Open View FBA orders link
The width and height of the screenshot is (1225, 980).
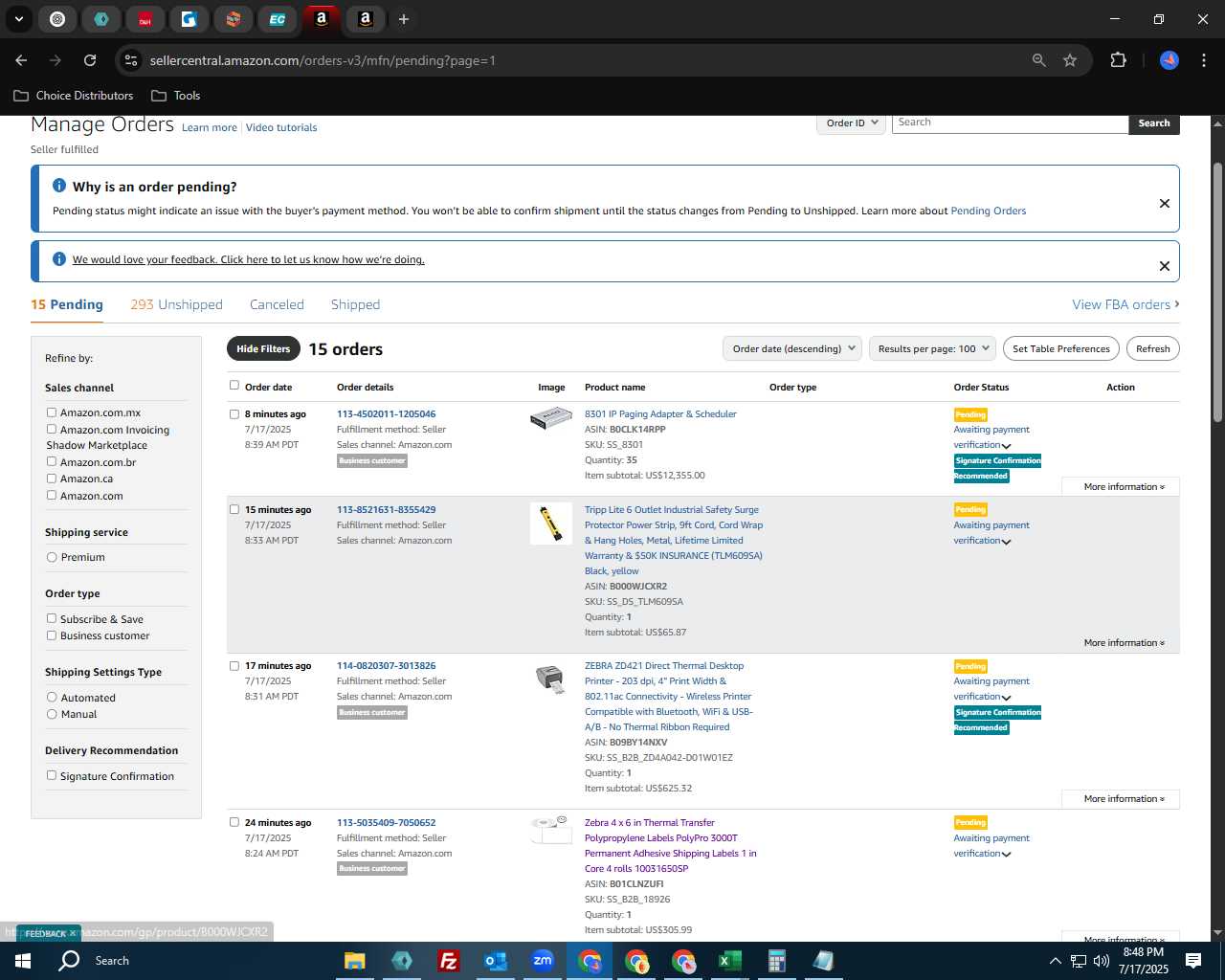pyautogui.click(x=1125, y=304)
